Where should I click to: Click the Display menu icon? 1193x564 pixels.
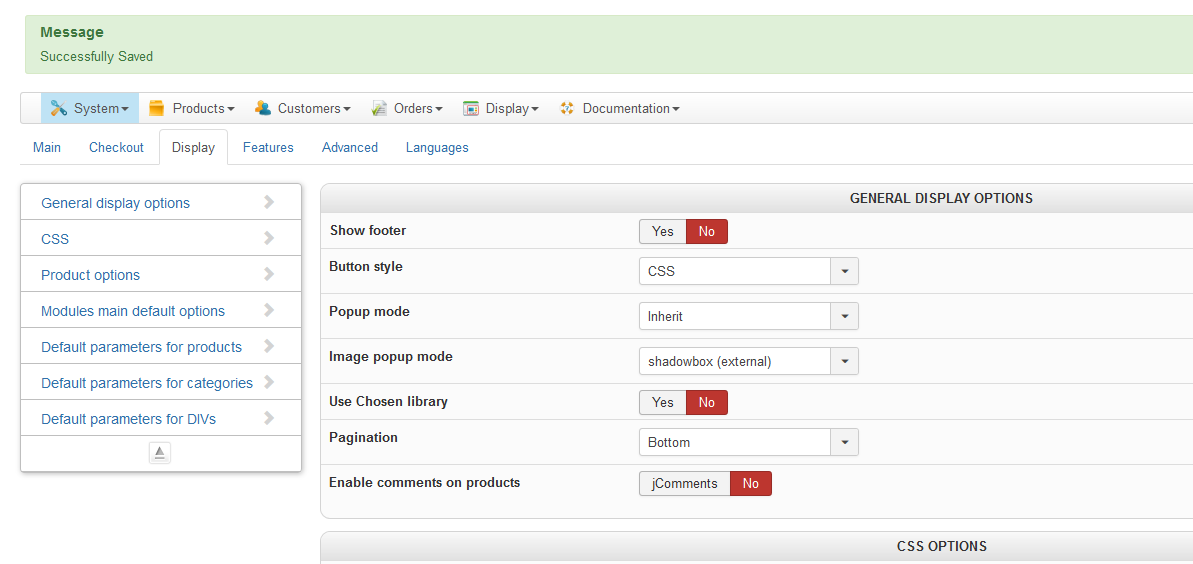(x=471, y=108)
